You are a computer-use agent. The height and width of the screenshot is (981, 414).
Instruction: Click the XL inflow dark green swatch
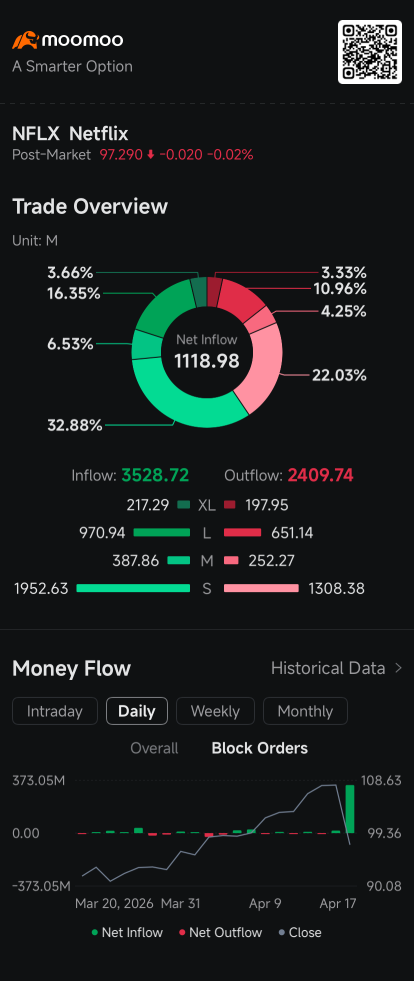click(x=183, y=505)
